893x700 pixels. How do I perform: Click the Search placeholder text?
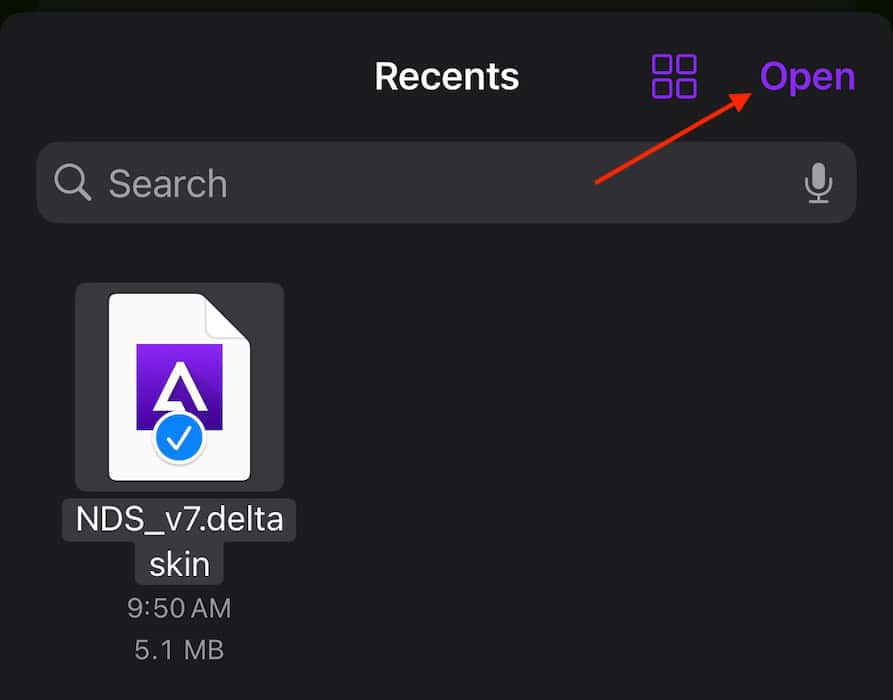[x=167, y=184]
